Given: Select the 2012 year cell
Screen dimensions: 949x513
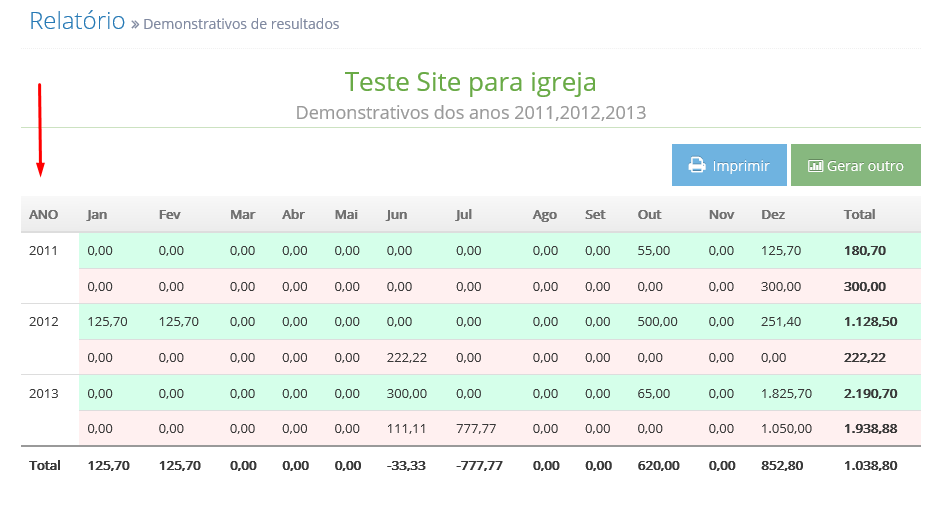Looking at the screenshot, I should (x=44, y=322).
